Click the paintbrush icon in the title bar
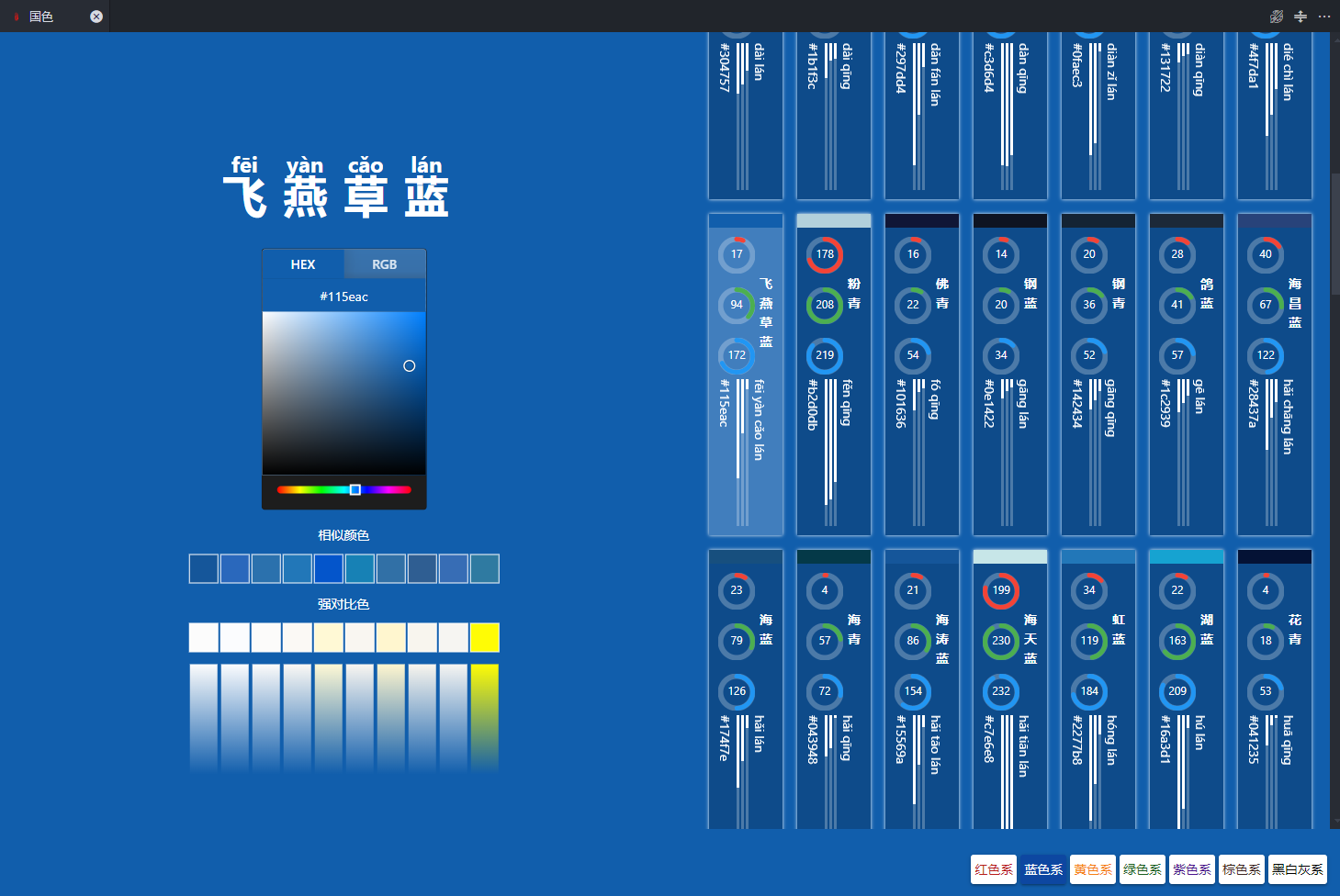The height and width of the screenshot is (896, 1340). 1276,16
